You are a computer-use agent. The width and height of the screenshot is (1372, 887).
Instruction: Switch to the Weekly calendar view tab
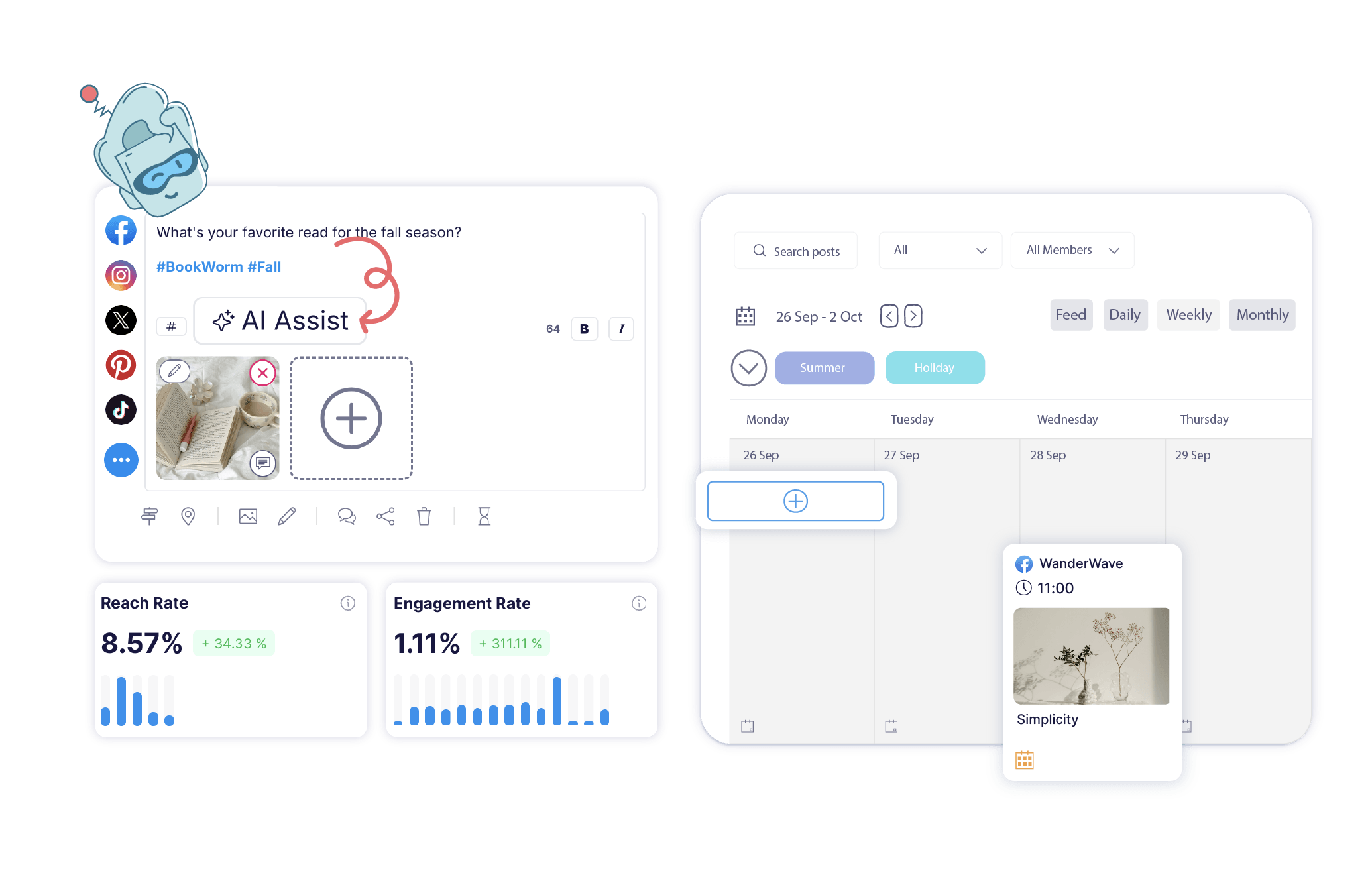point(1190,315)
